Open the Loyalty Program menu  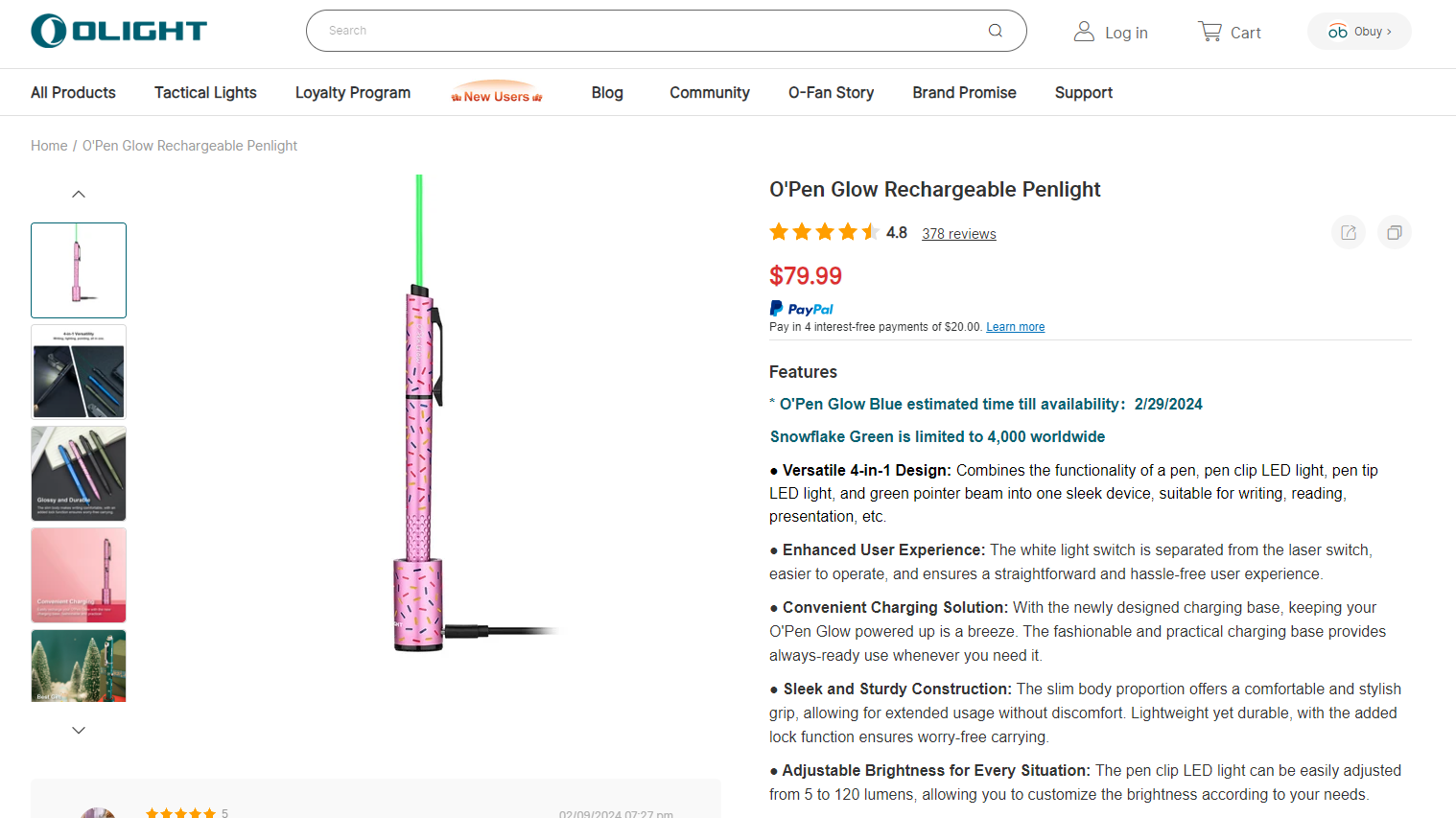[x=352, y=92]
